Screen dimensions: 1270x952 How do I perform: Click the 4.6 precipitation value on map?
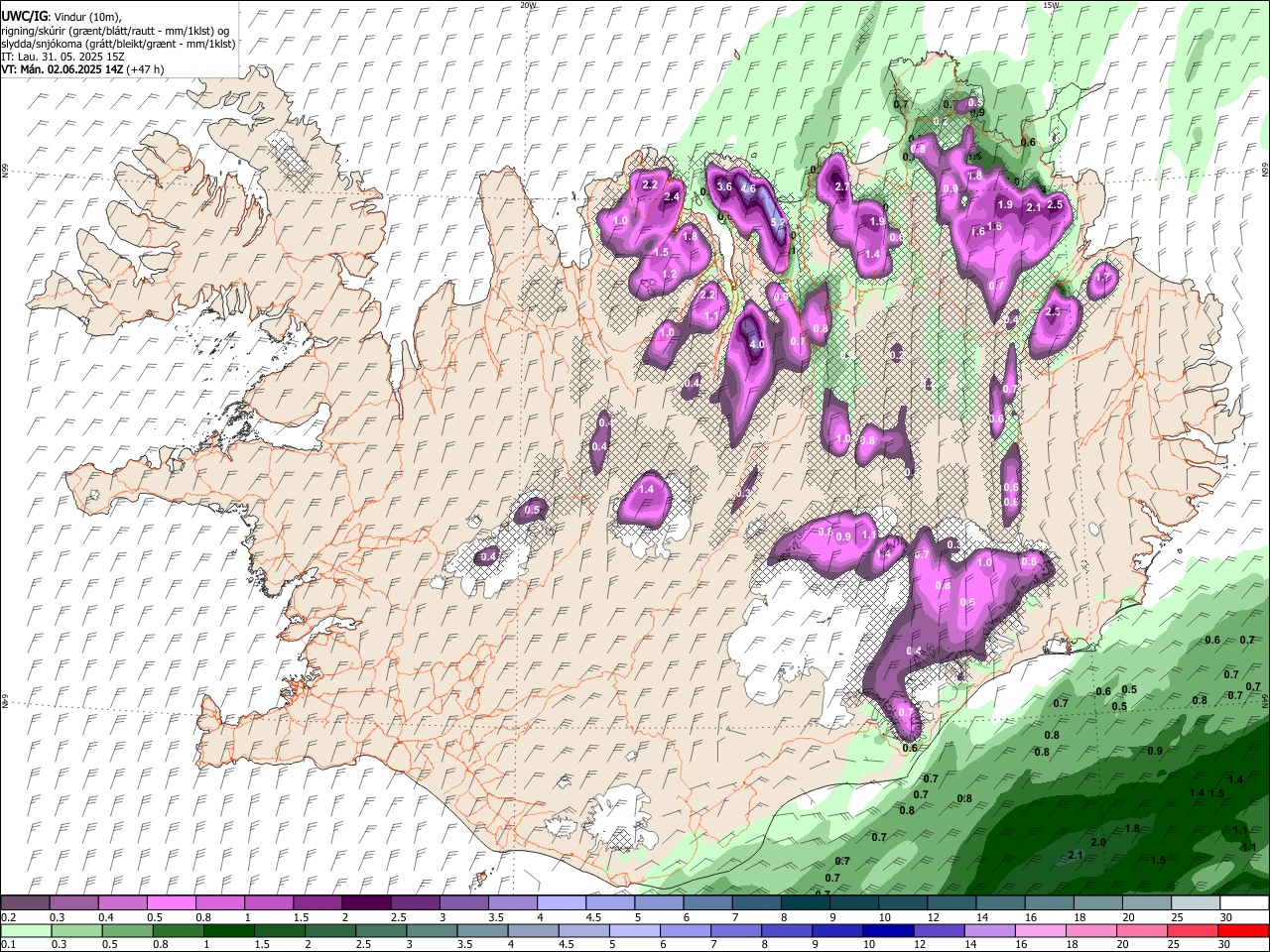(x=748, y=188)
